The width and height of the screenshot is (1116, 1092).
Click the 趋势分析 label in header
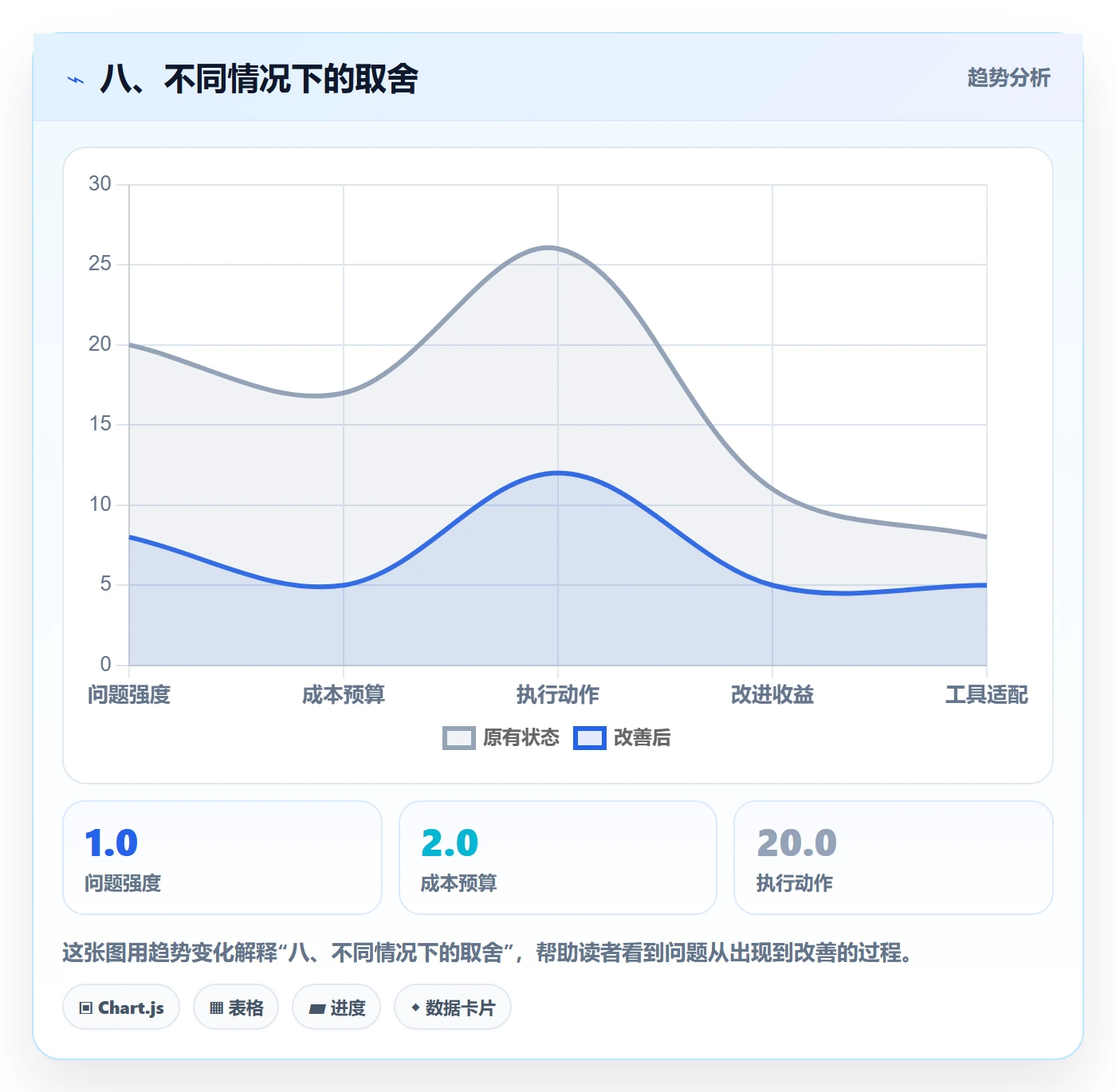click(1008, 78)
